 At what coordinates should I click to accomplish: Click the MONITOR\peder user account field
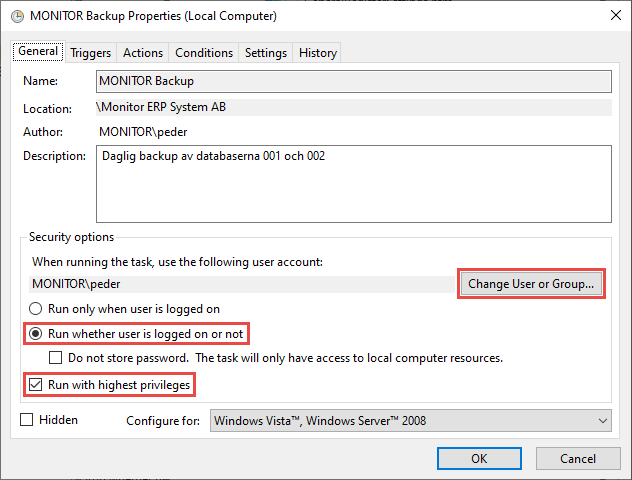pyautogui.click(x=240, y=284)
